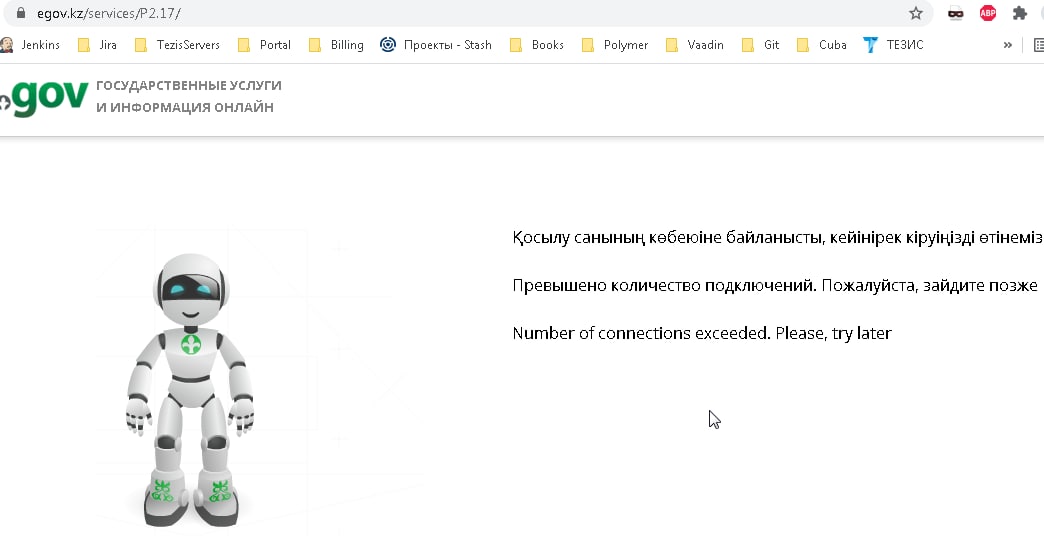Viewport: 1044px width, 536px height.
Task: Open the reading list icon
Action: 1039,45
